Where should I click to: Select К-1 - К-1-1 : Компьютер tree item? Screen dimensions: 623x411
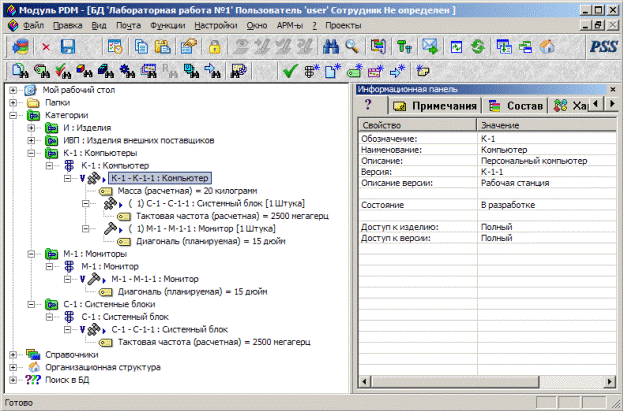coord(160,178)
